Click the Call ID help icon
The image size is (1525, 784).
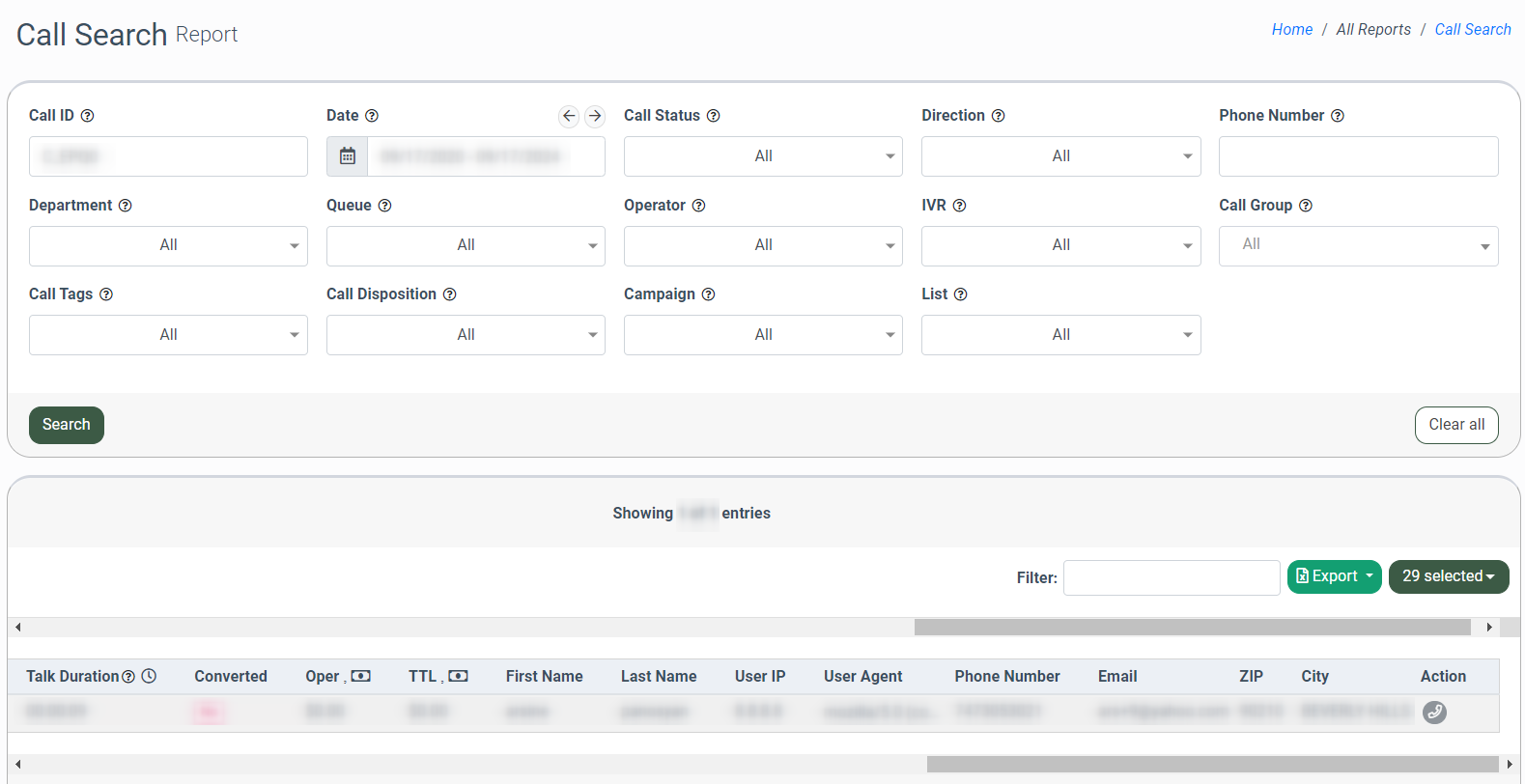coord(87,116)
